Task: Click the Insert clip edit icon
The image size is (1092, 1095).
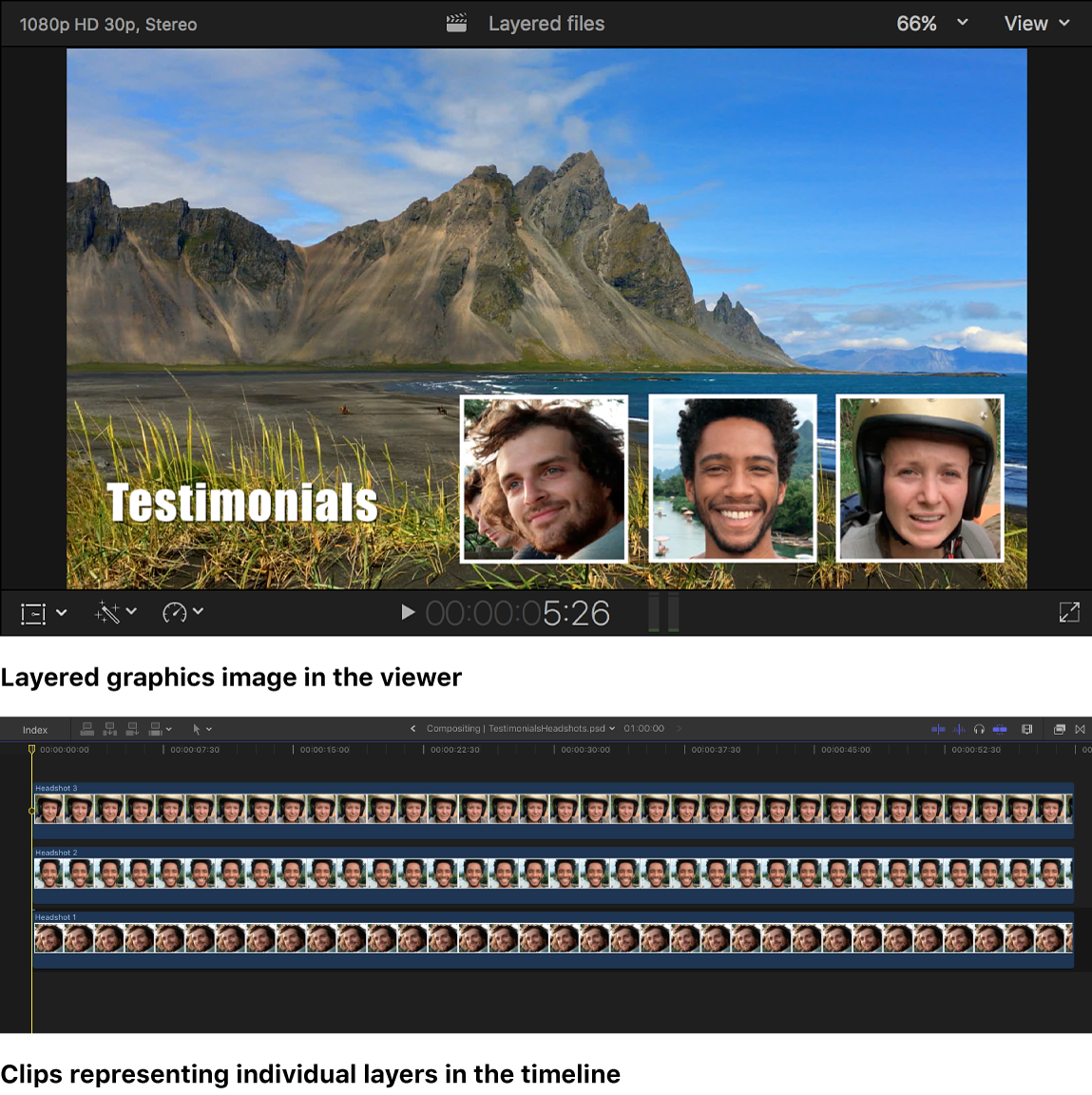Action: [109, 729]
